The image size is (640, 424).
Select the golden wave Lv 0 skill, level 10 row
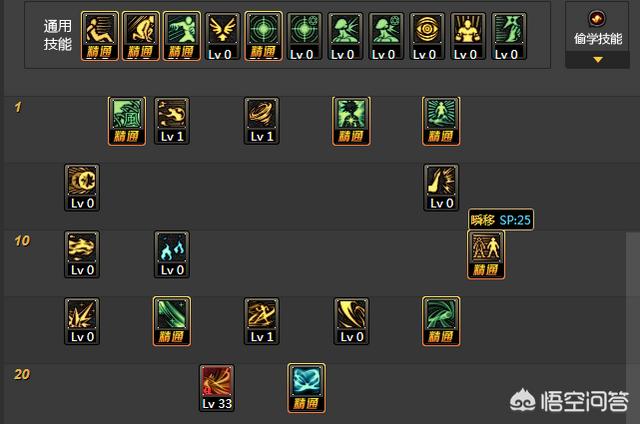pos(82,255)
